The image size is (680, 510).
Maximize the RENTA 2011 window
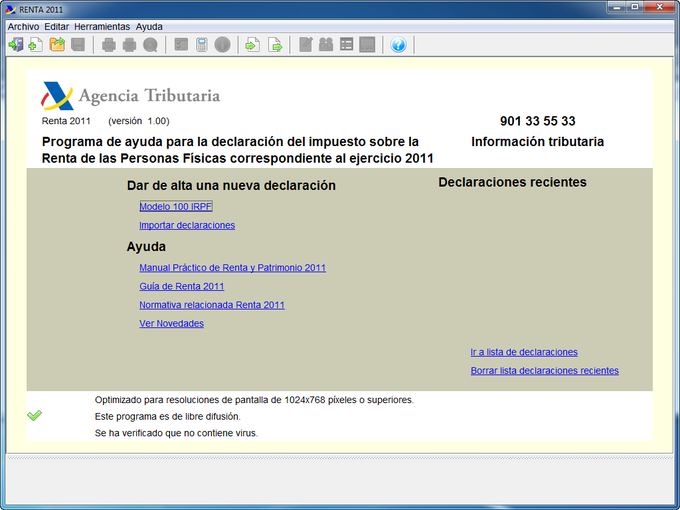click(x=634, y=7)
